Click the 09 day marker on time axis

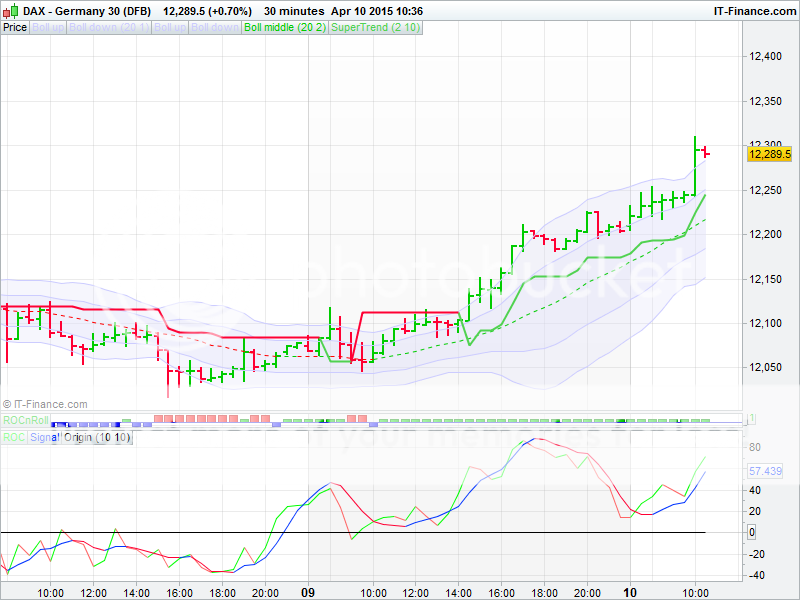(309, 592)
